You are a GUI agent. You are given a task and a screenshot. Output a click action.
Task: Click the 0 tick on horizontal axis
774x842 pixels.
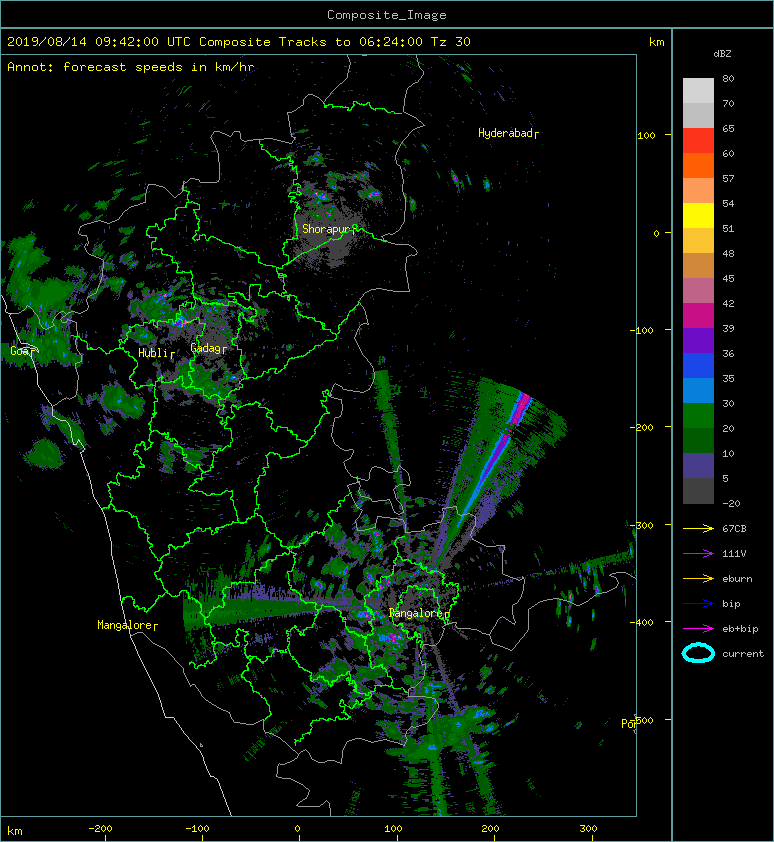pos(297,829)
